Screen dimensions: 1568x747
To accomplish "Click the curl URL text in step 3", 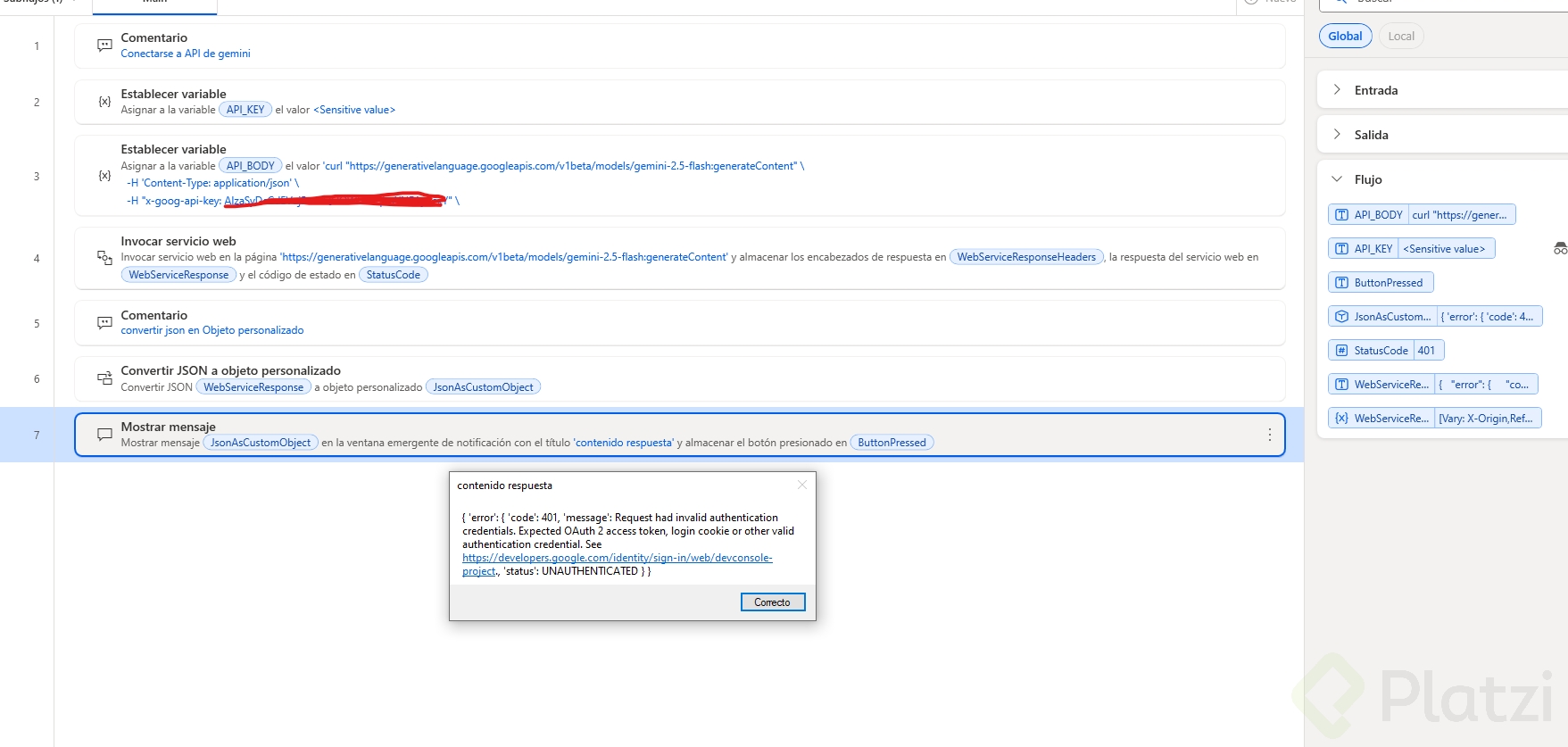I will click(x=564, y=166).
